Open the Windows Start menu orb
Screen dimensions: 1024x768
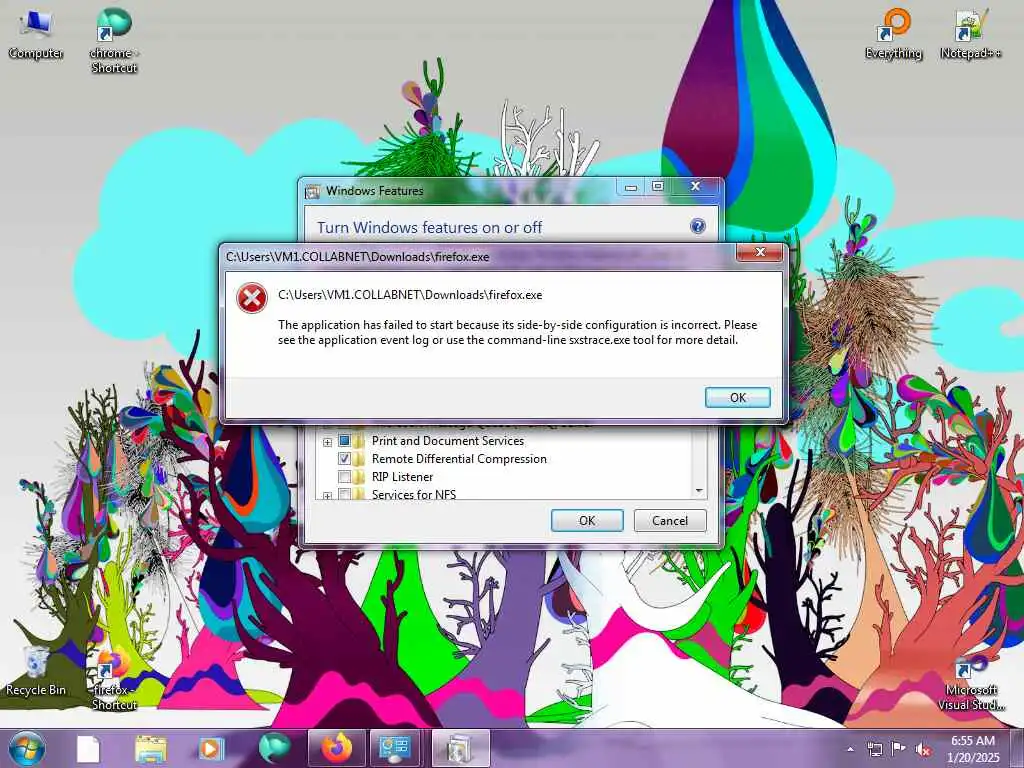[27, 748]
